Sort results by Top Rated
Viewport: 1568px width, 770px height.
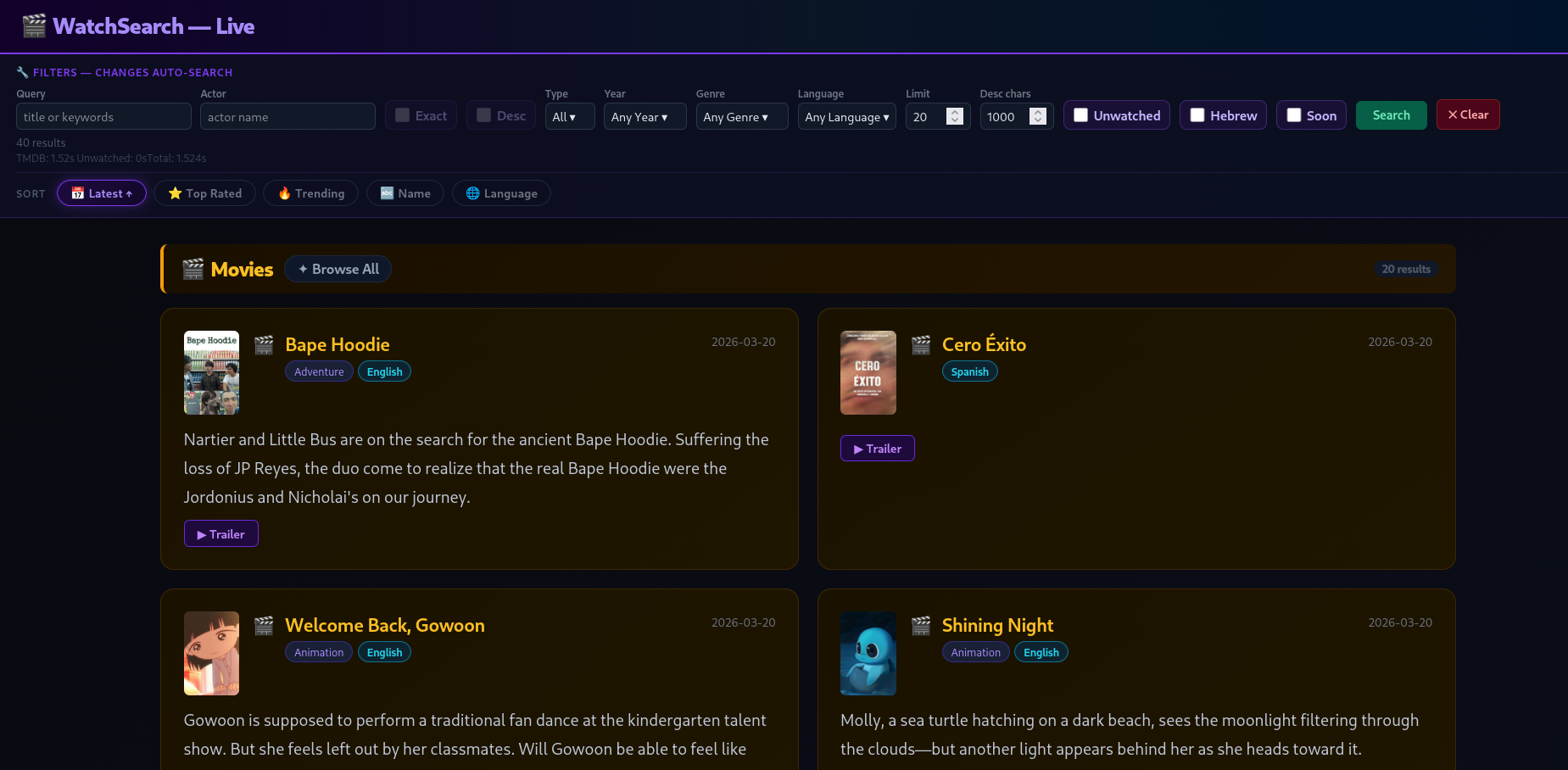[x=204, y=193]
